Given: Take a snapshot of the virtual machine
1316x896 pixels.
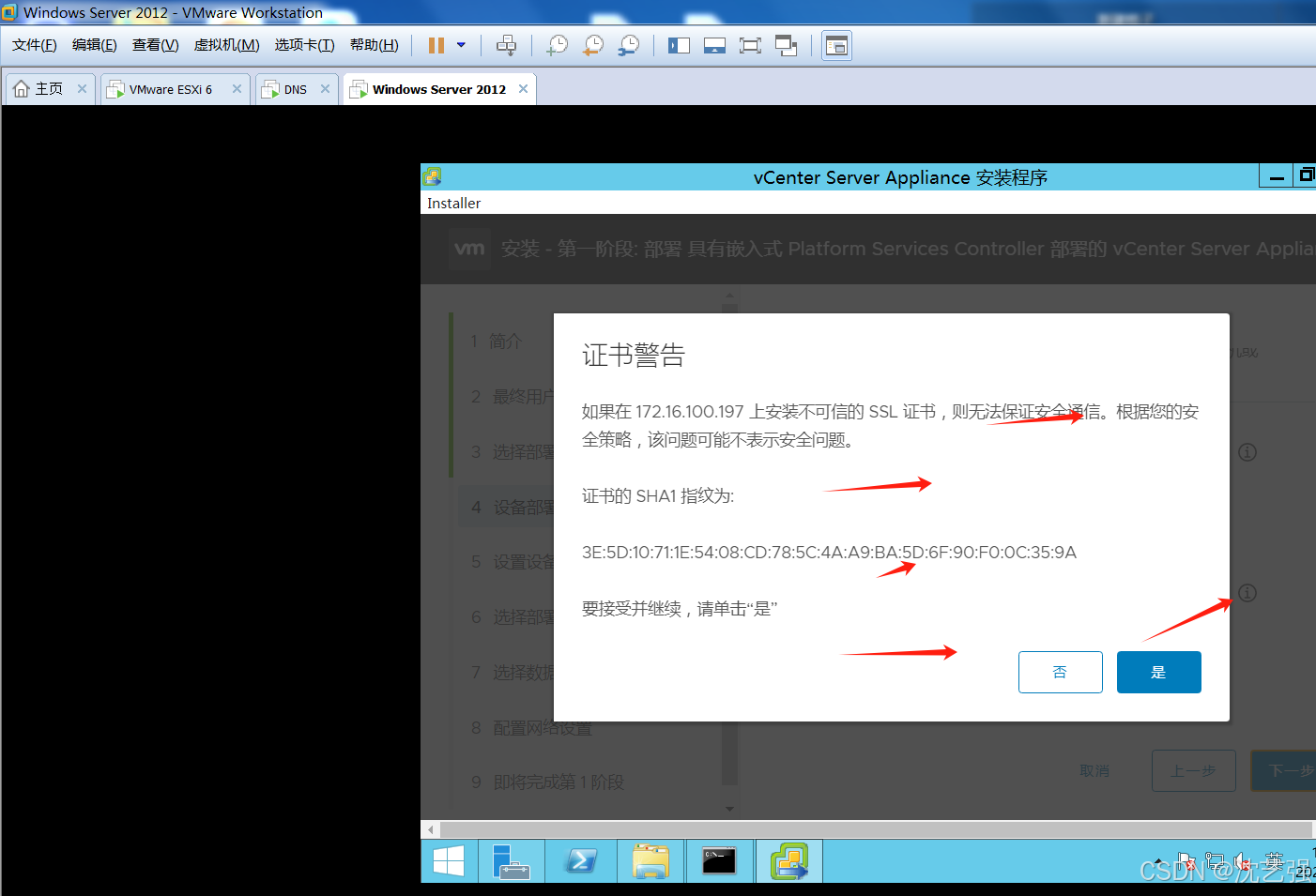Looking at the screenshot, I should click(558, 45).
